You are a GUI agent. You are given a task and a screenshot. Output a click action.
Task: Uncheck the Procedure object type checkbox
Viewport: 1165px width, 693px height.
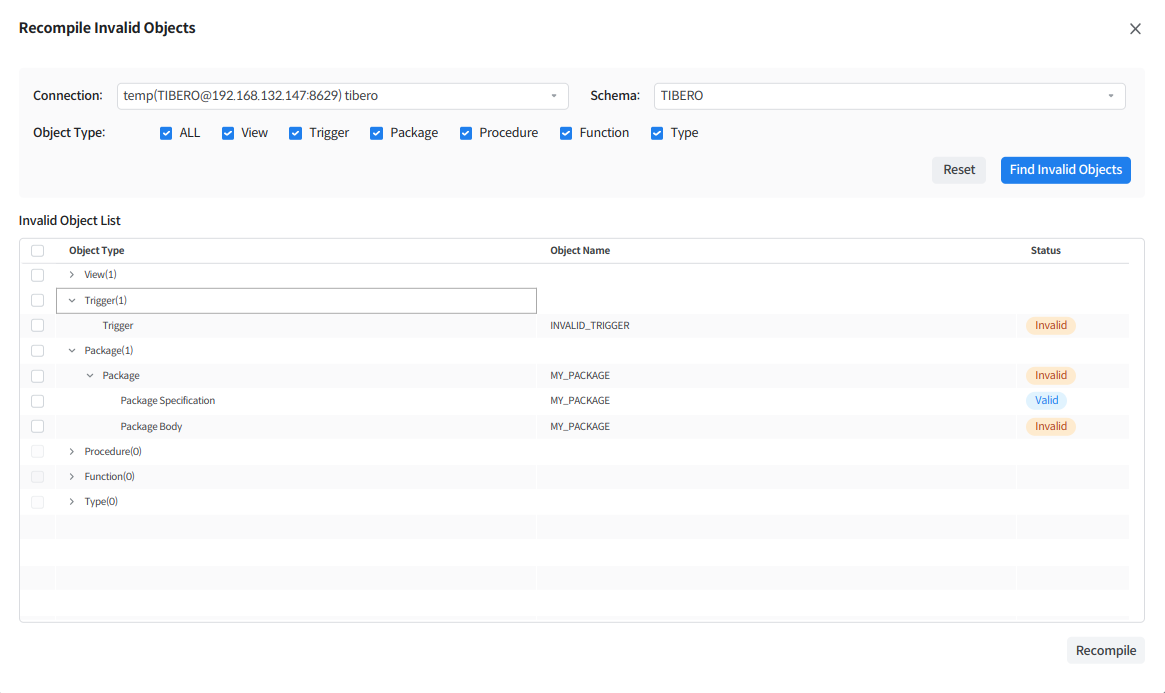(466, 133)
